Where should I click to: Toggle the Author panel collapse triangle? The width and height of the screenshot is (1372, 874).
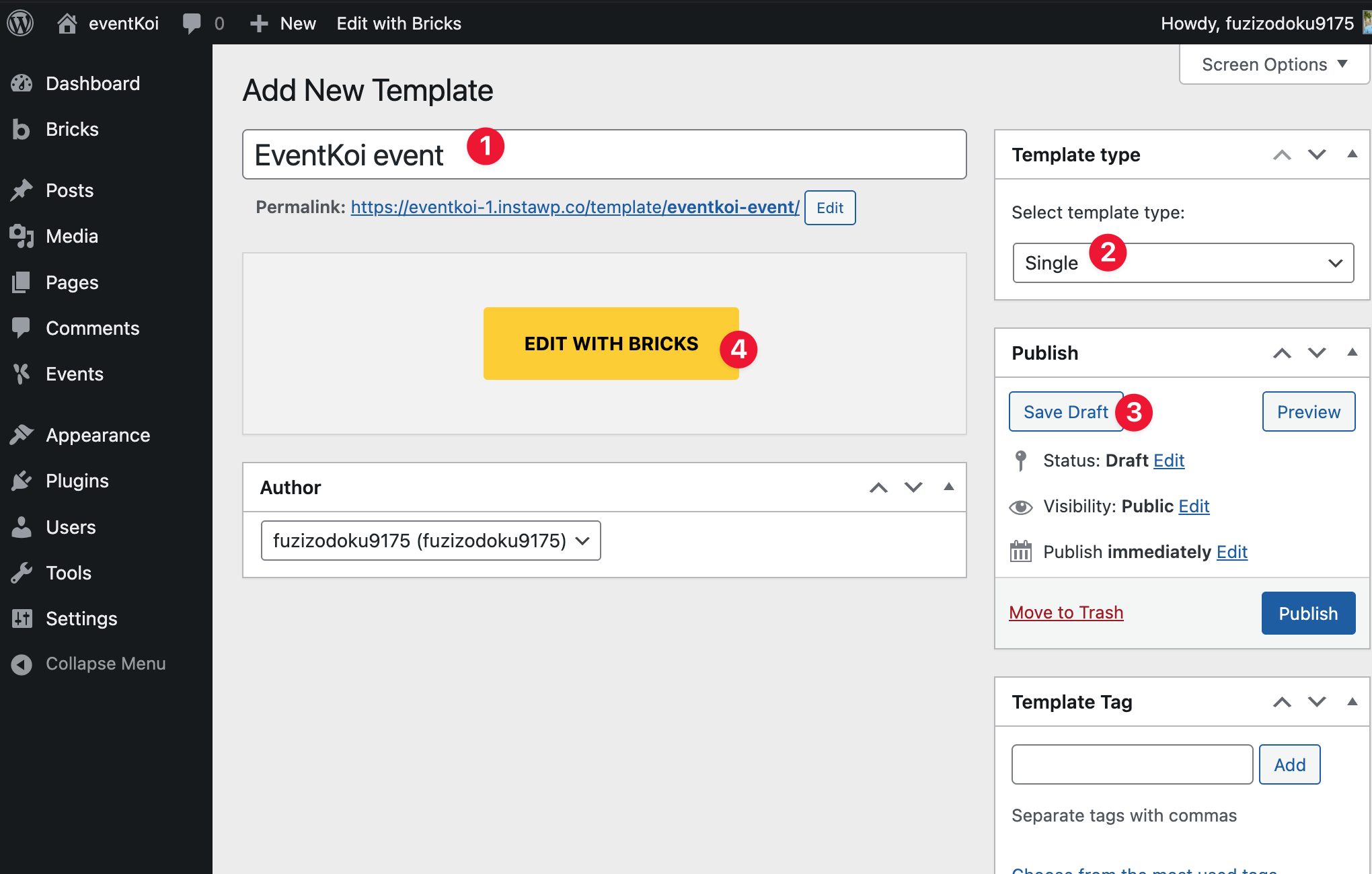[x=948, y=487]
